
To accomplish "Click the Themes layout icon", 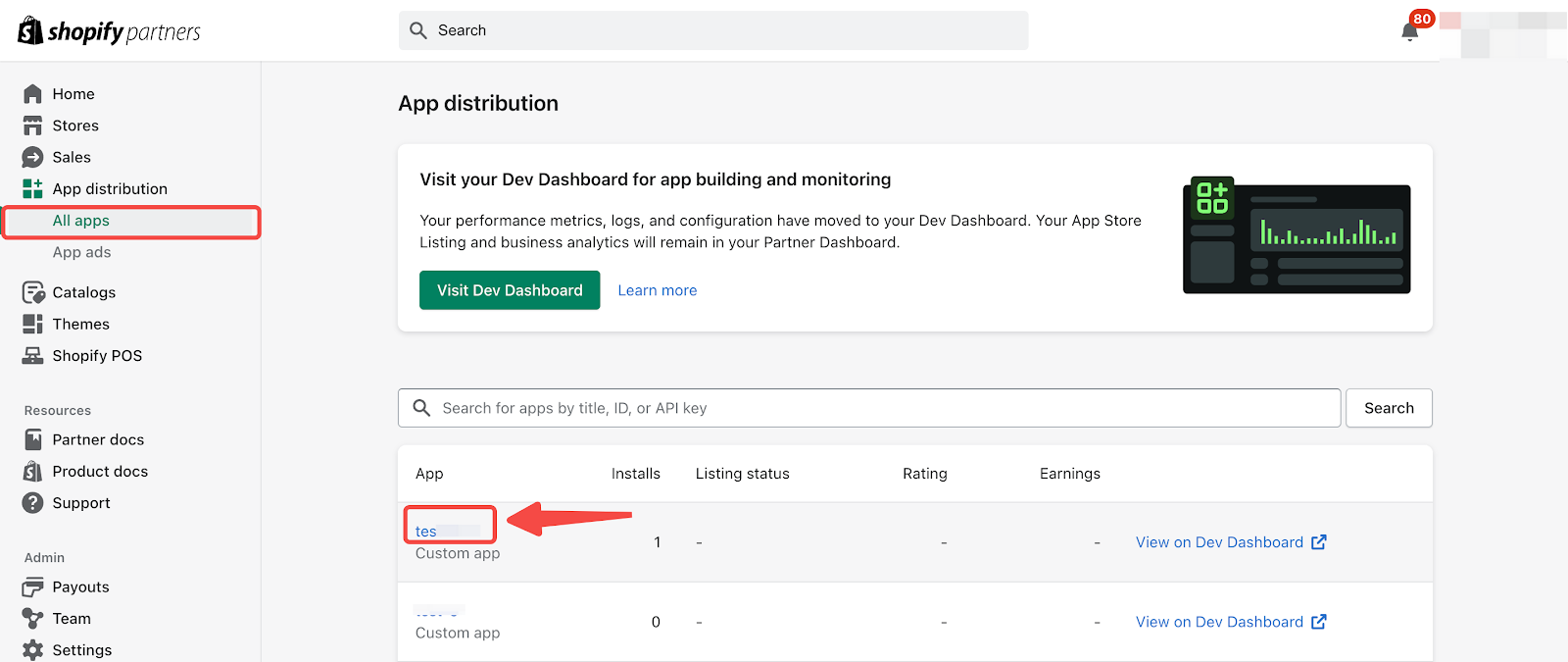I will tap(32, 324).
